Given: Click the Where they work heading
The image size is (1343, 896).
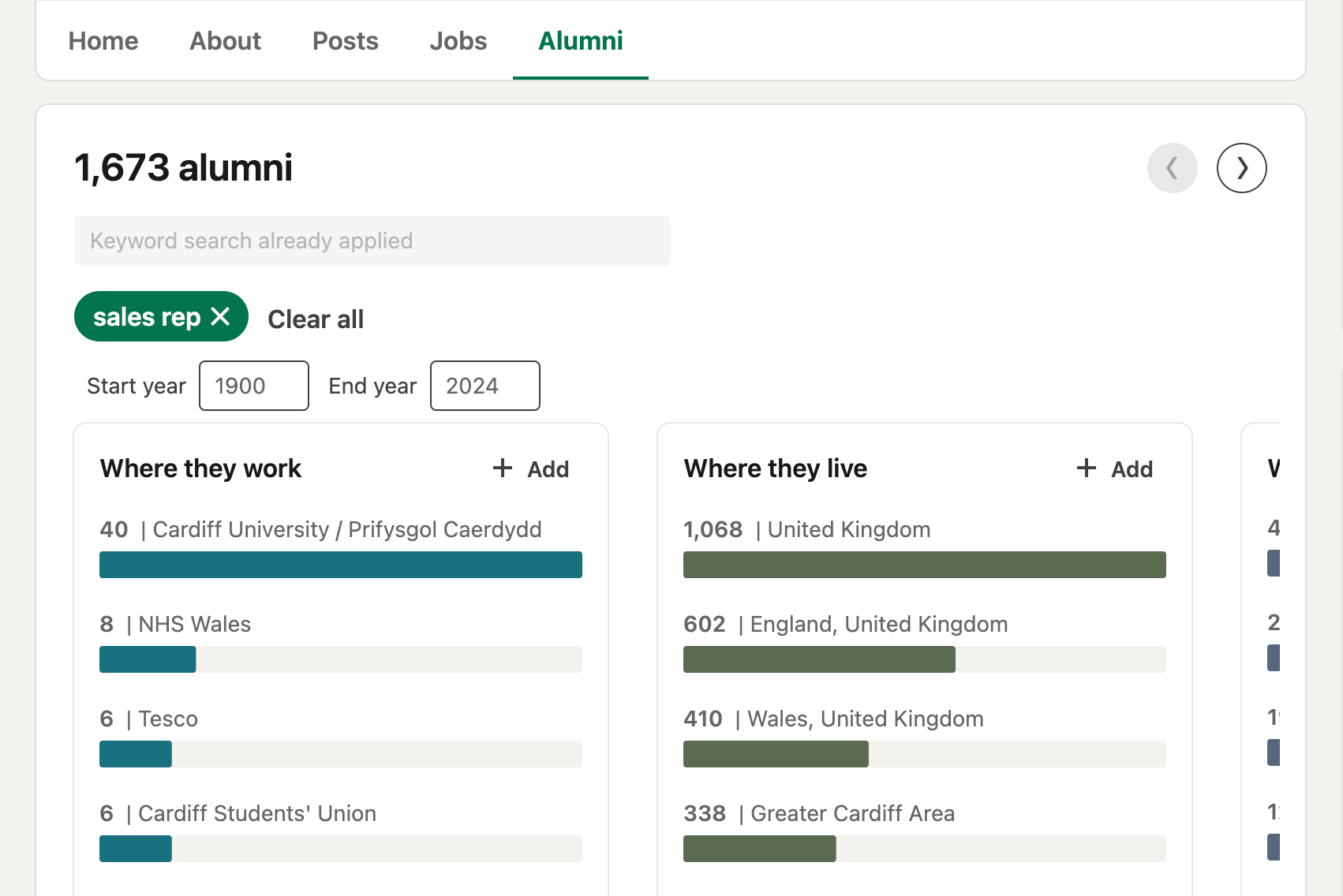Looking at the screenshot, I should [x=200, y=469].
